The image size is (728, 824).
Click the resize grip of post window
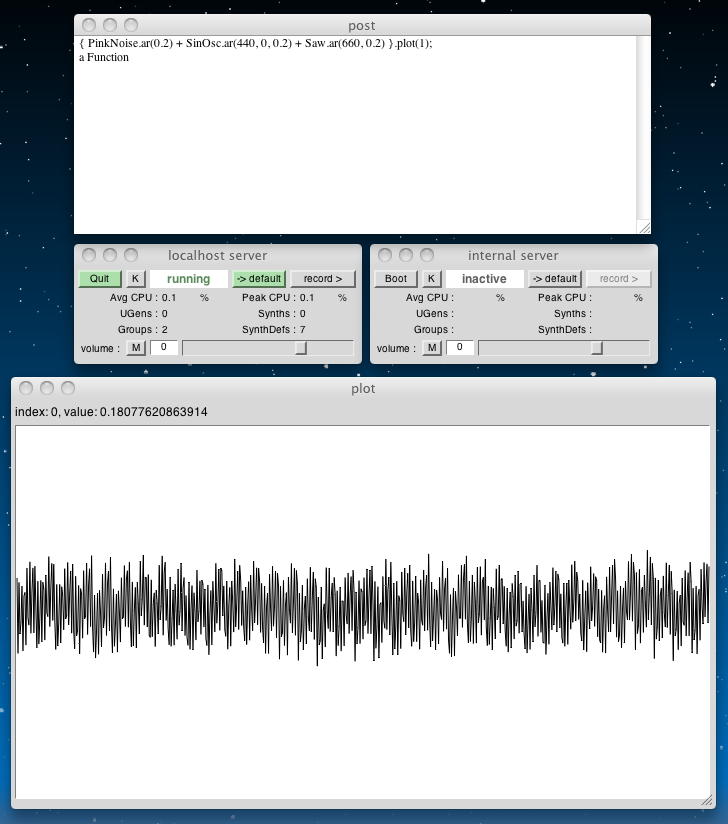point(644,227)
